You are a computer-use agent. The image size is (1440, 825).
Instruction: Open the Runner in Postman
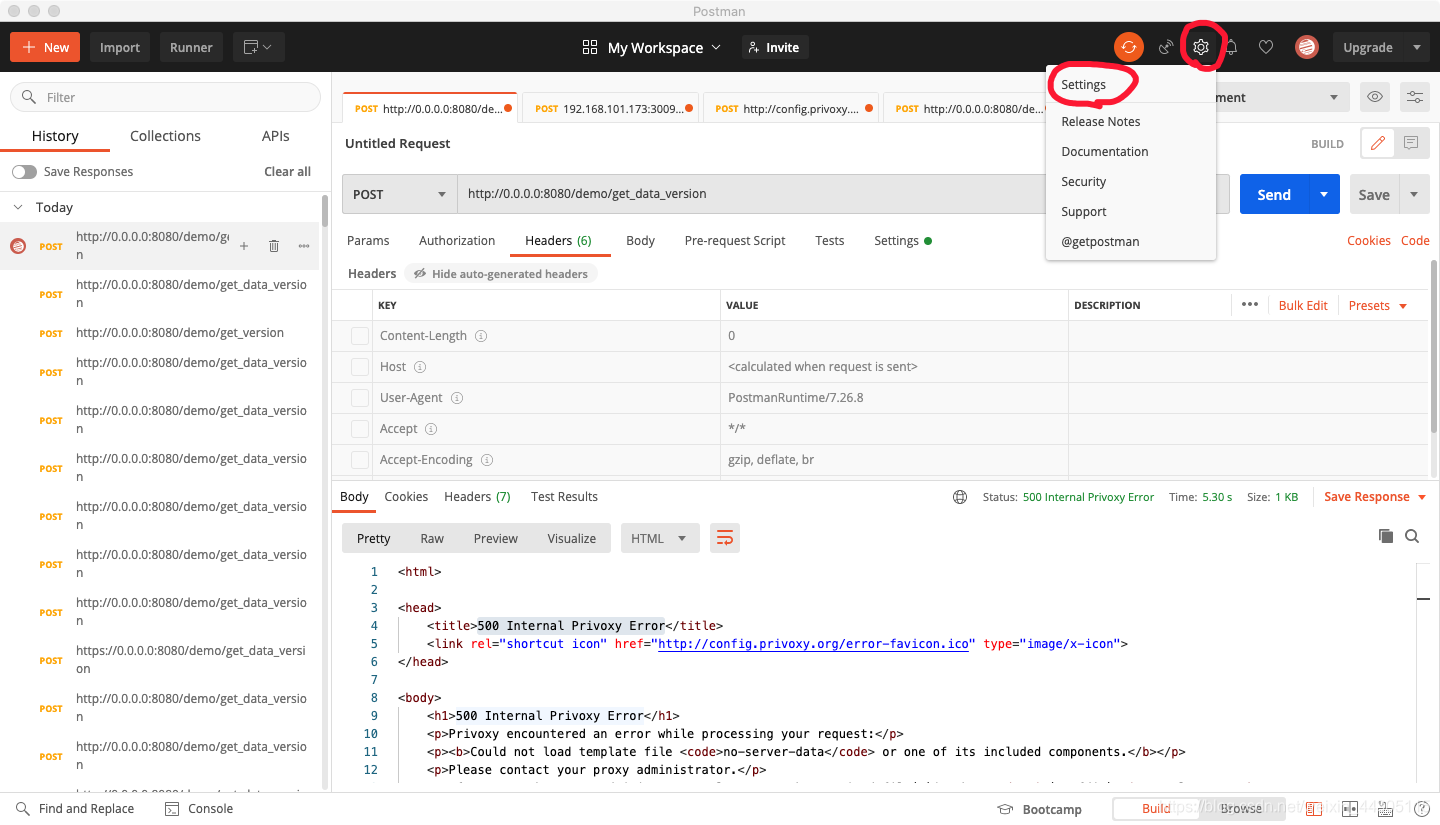click(x=190, y=46)
